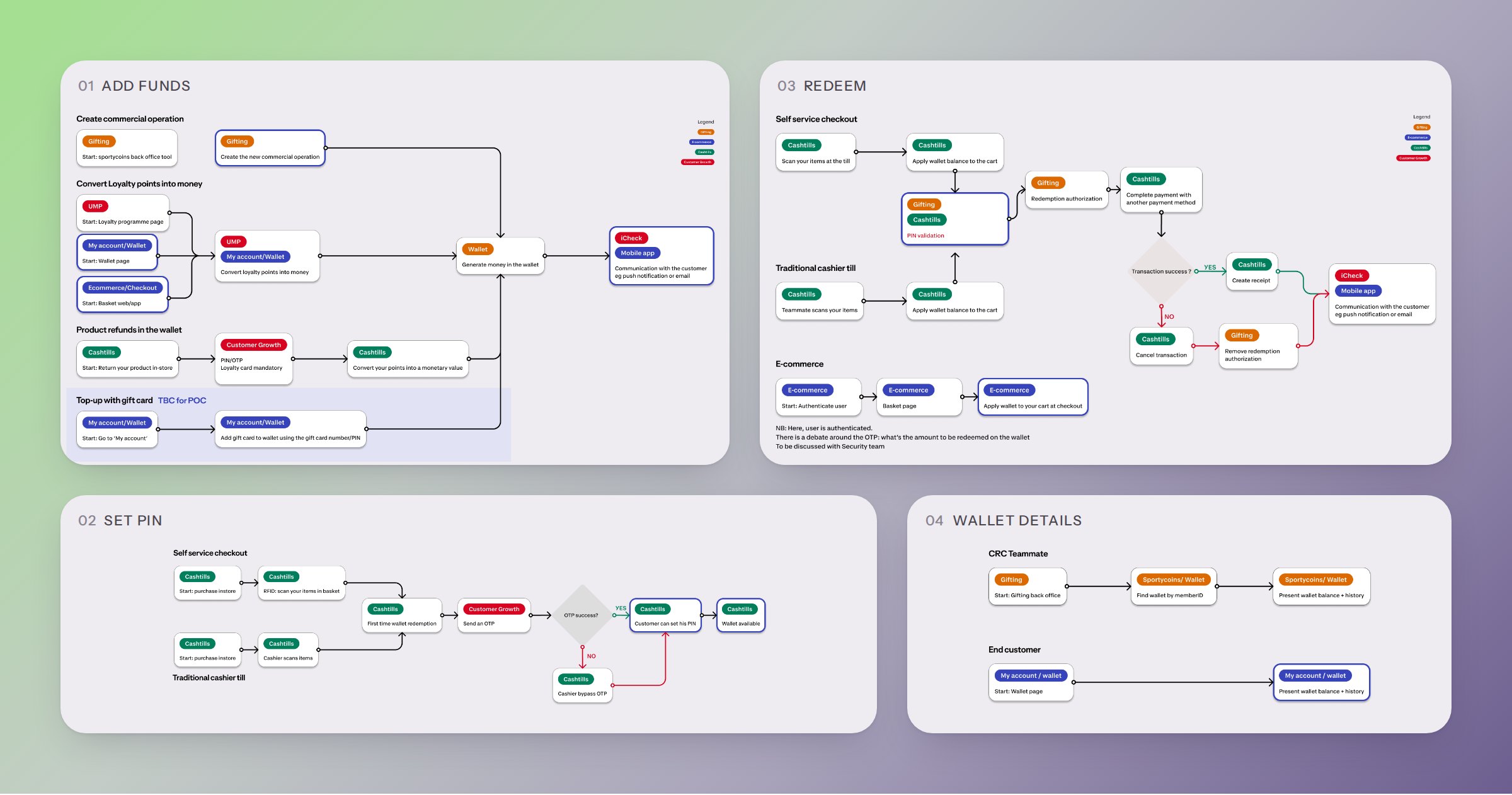This screenshot has width=1512, height=795.
Task: Select the 'Send an OTP' card
Action: coord(494,615)
